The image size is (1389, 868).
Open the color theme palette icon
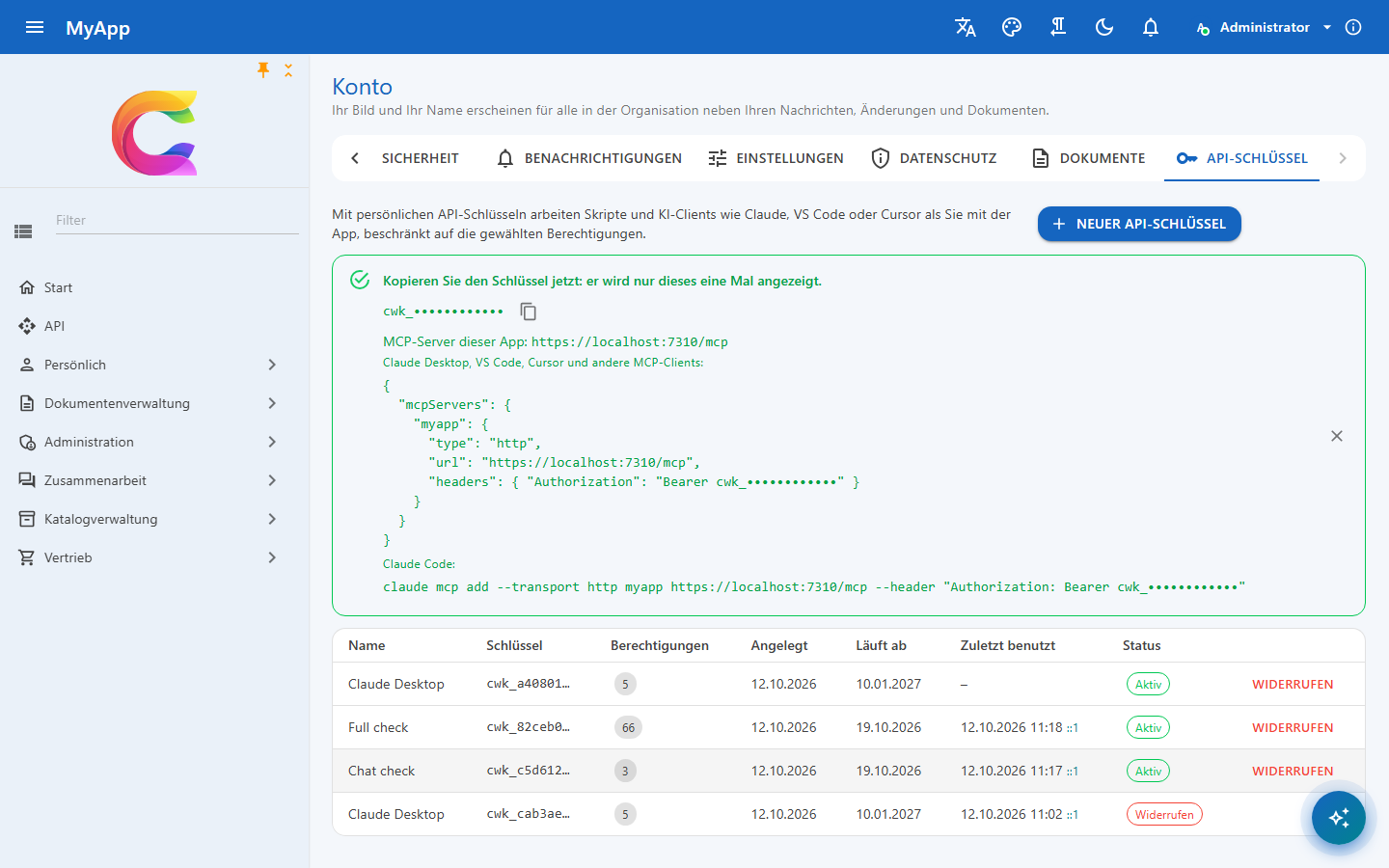(x=1012, y=27)
